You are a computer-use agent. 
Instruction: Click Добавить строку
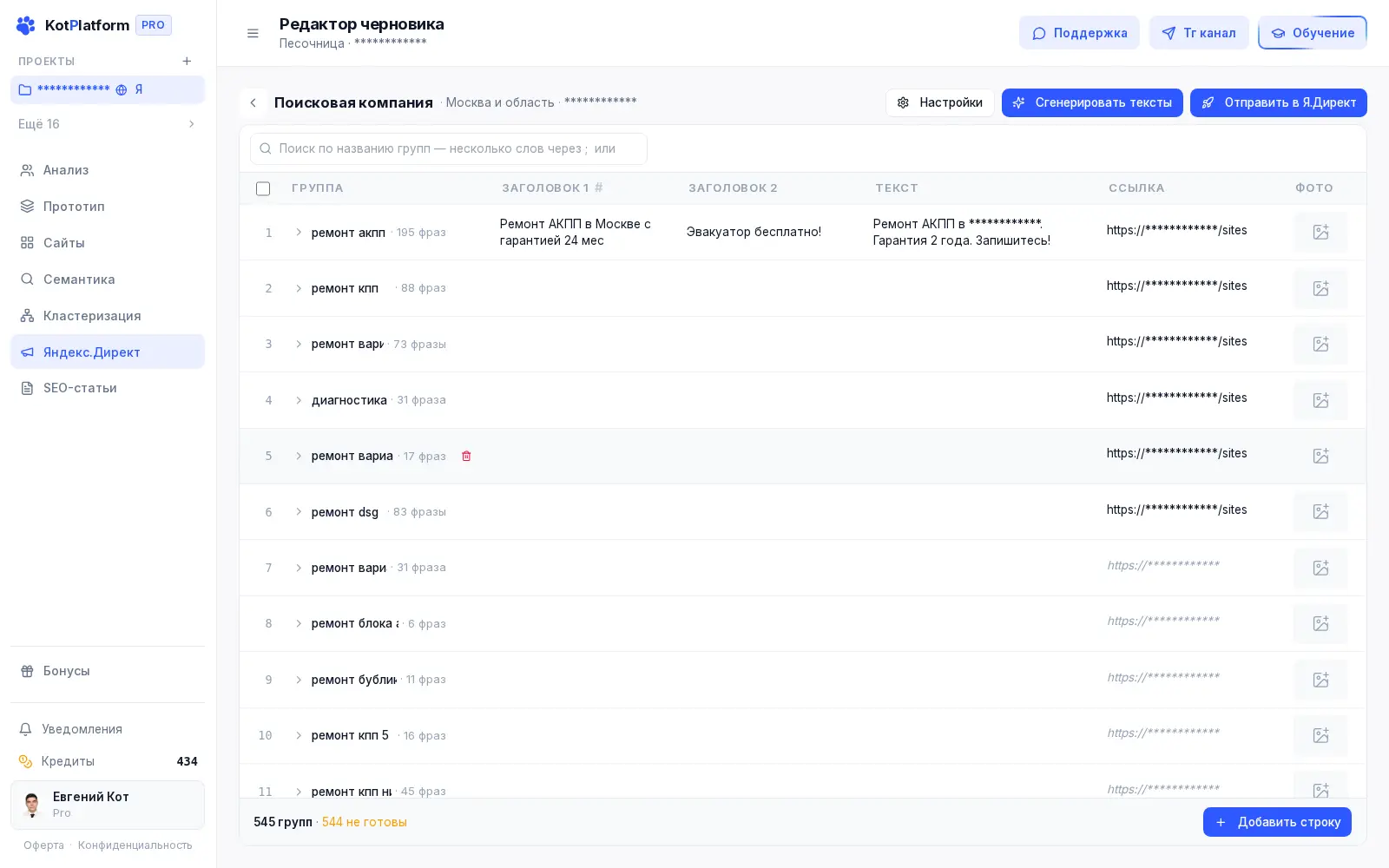click(x=1277, y=822)
